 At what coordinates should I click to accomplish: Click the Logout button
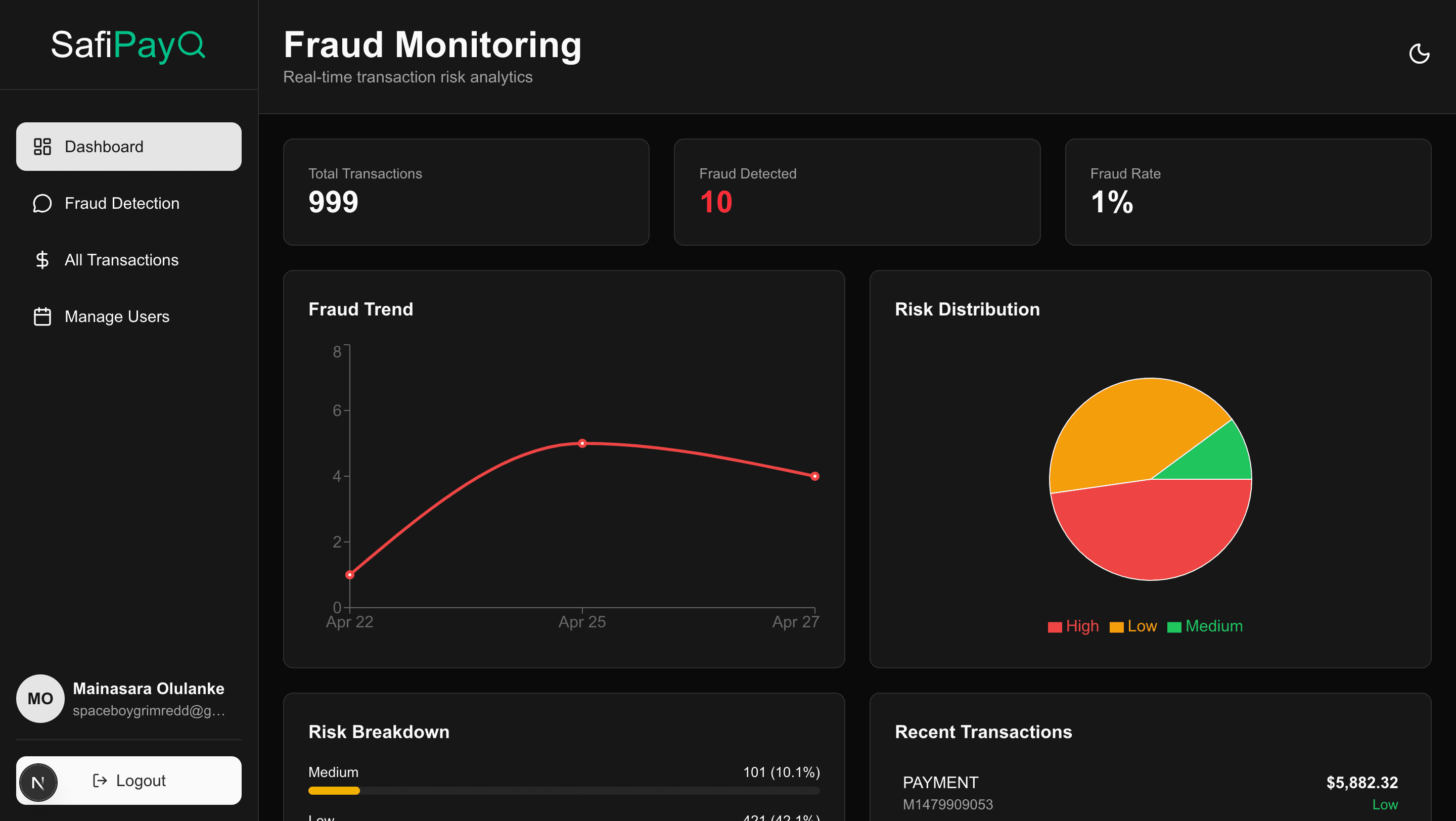pyautogui.click(x=129, y=781)
